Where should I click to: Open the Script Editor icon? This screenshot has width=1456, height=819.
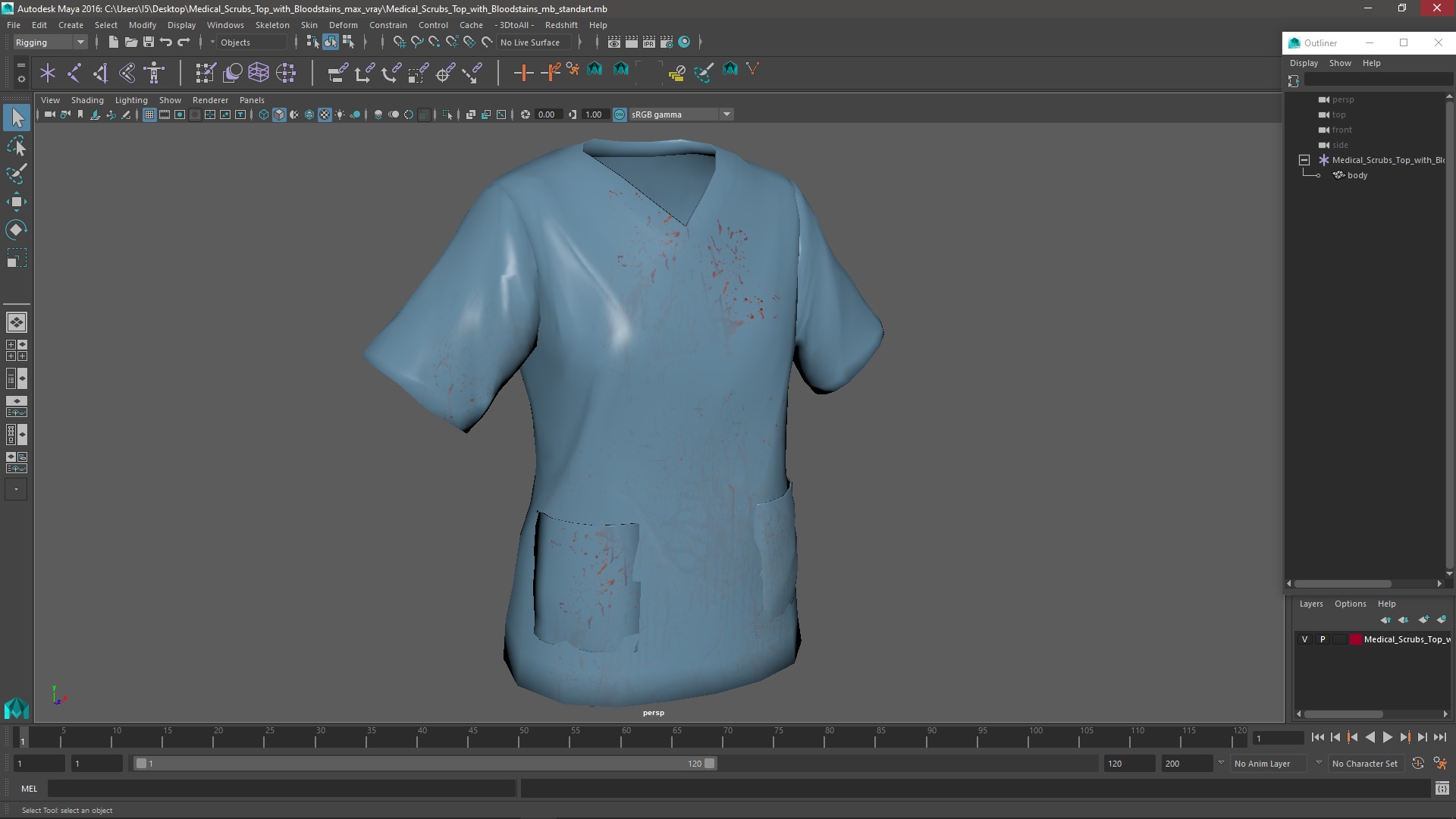[x=1442, y=789]
